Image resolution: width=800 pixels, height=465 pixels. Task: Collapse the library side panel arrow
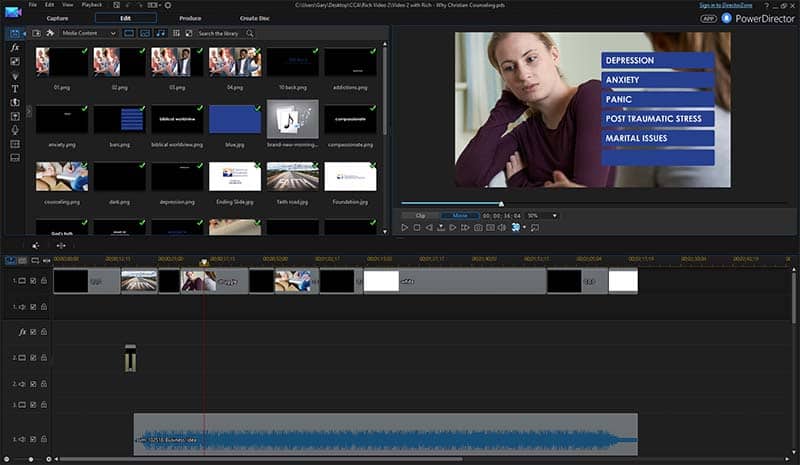pos(29,110)
